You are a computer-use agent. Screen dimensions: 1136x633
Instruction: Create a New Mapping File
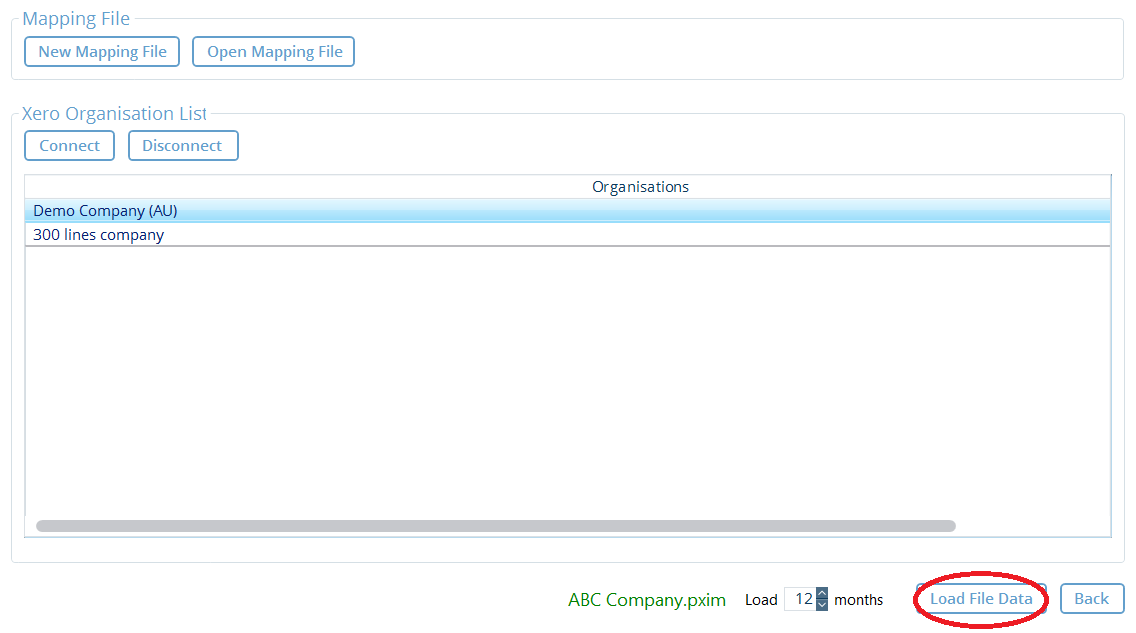click(101, 51)
